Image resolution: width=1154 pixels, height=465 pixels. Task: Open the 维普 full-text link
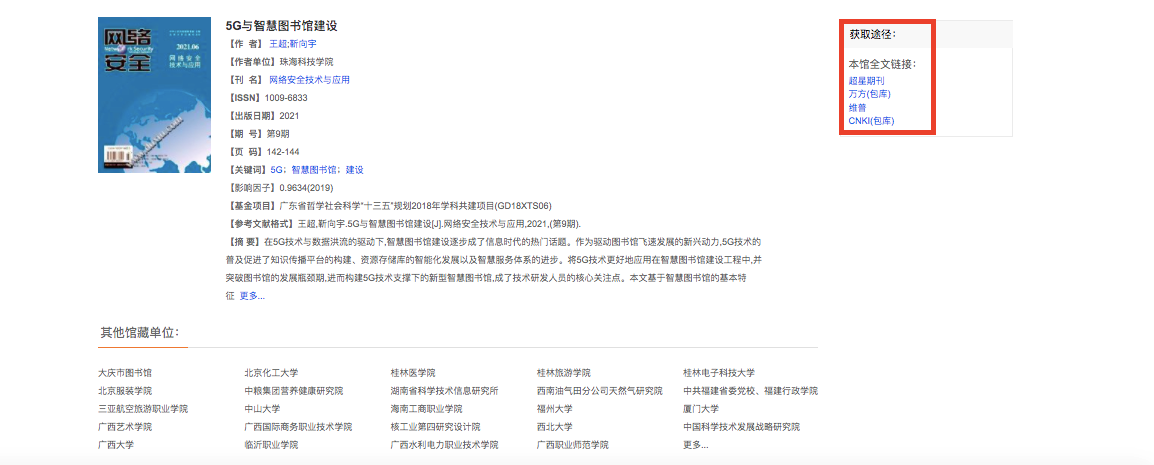tap(857, 107)
